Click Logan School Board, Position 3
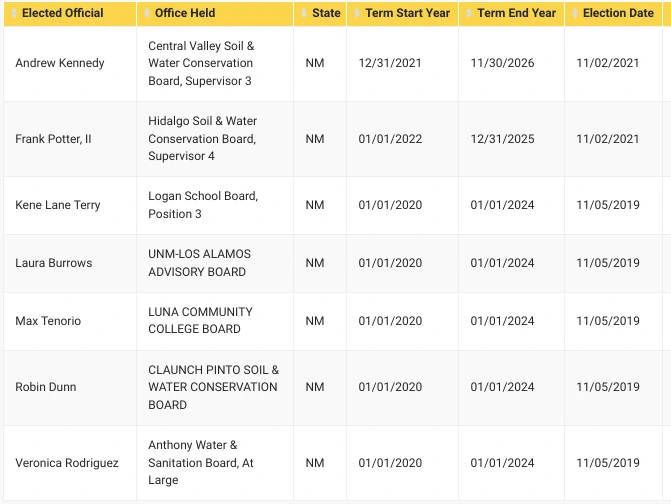Viewport: 671px width, 504px height. click(203, 205)
